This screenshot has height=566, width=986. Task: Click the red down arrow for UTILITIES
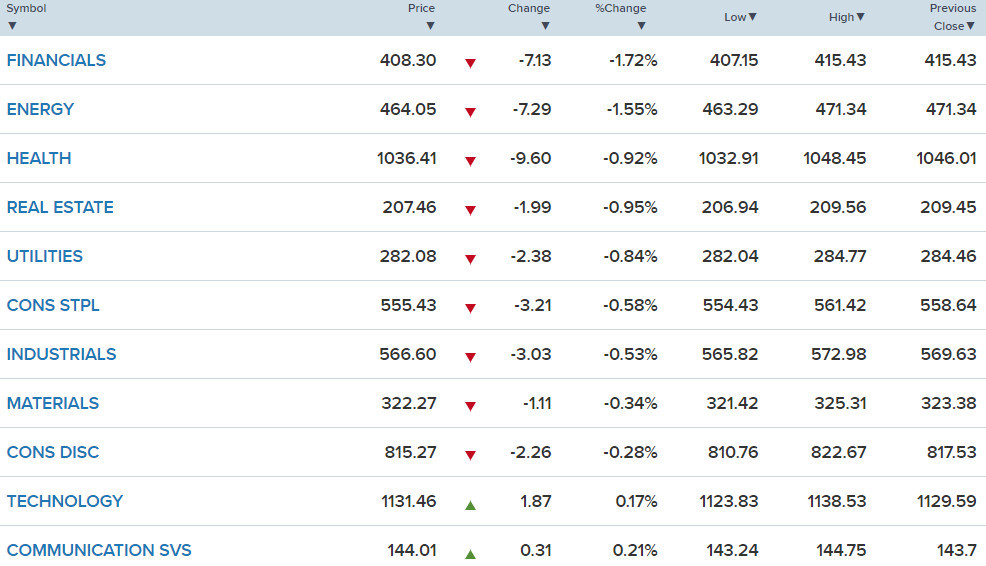pyautogui.click(x=470, y=259)
